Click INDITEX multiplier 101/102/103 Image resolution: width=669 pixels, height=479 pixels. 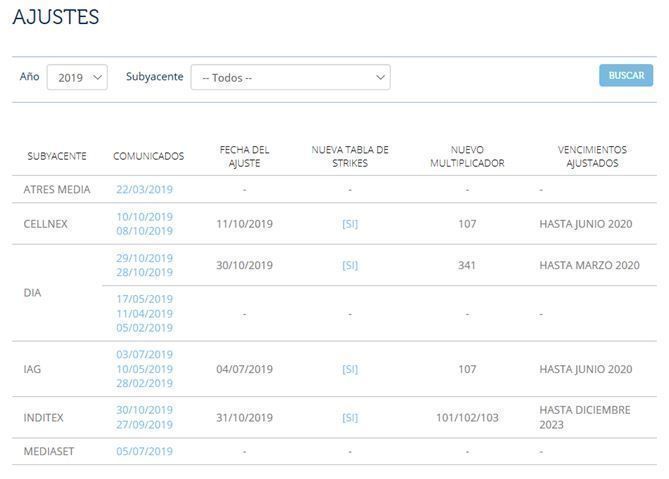pos(467,418)
